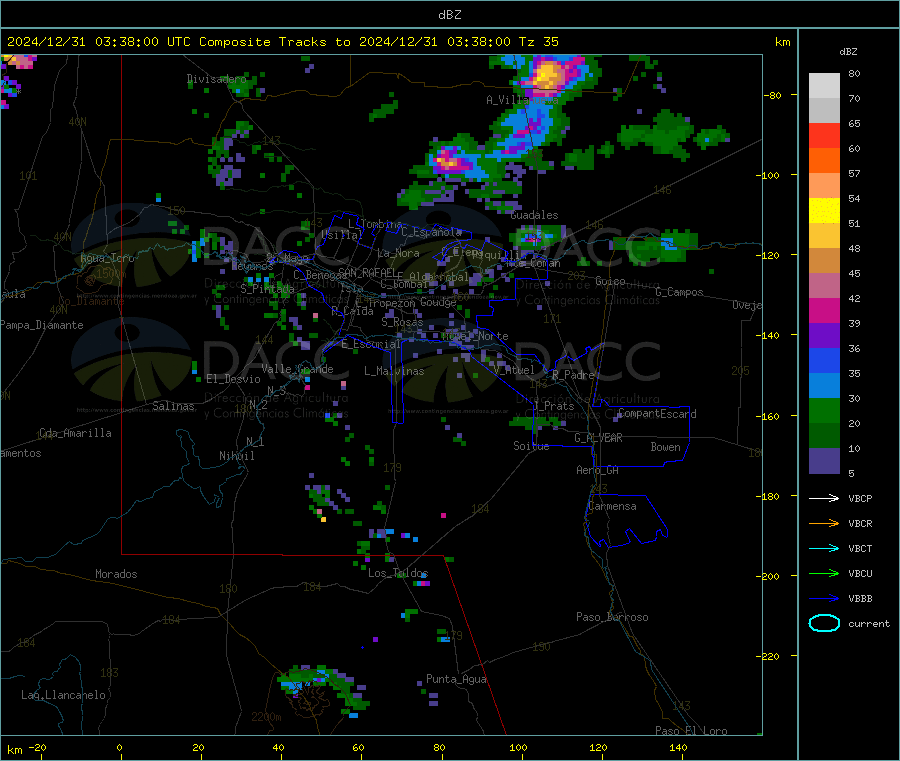The height and width of the screenshot is (761, 900).
Task: Select the yellow 54 dBZ color swatch
Action: point(824,211)
